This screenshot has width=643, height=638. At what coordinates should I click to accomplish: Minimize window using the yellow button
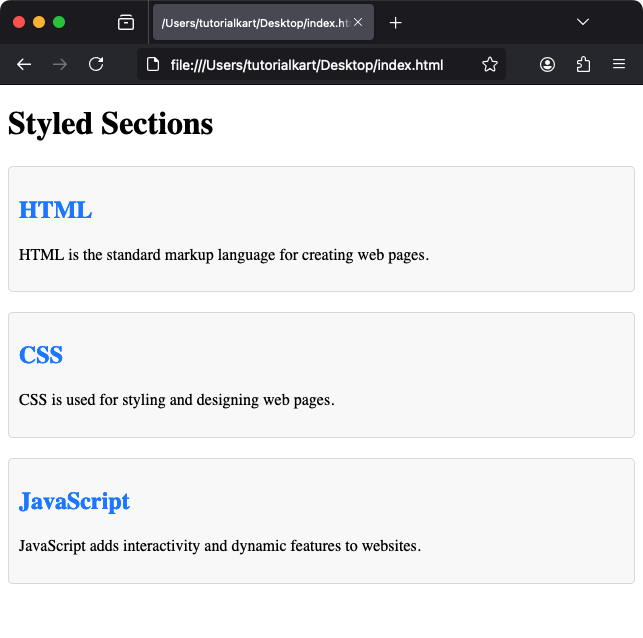coord(39,22)
